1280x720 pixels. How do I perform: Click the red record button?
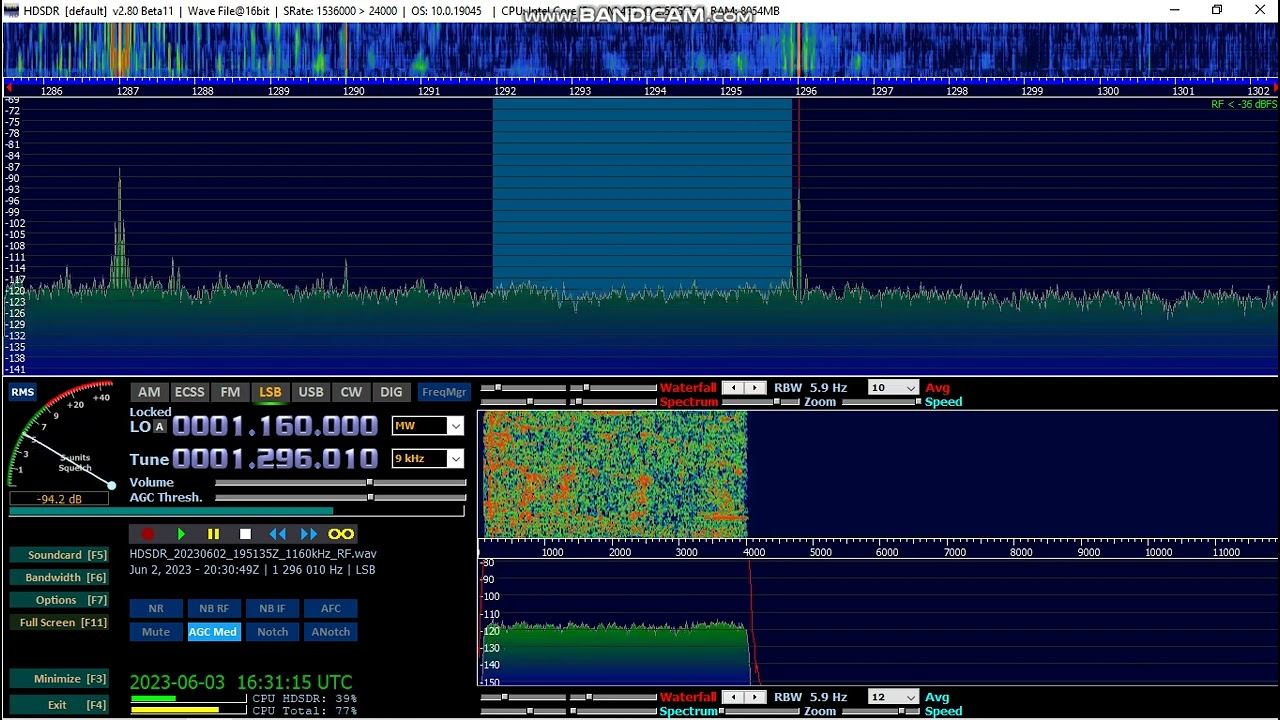click(x=148, y=534)
